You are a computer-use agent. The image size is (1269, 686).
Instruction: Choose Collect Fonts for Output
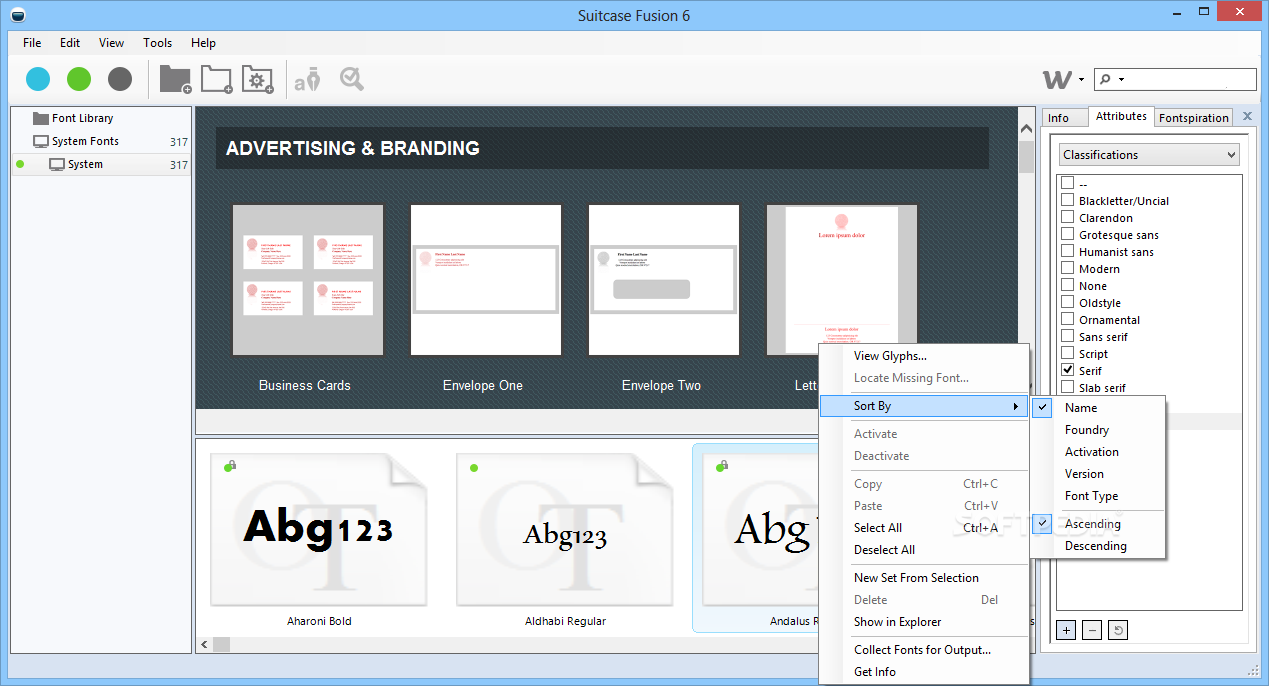(924, 650)
